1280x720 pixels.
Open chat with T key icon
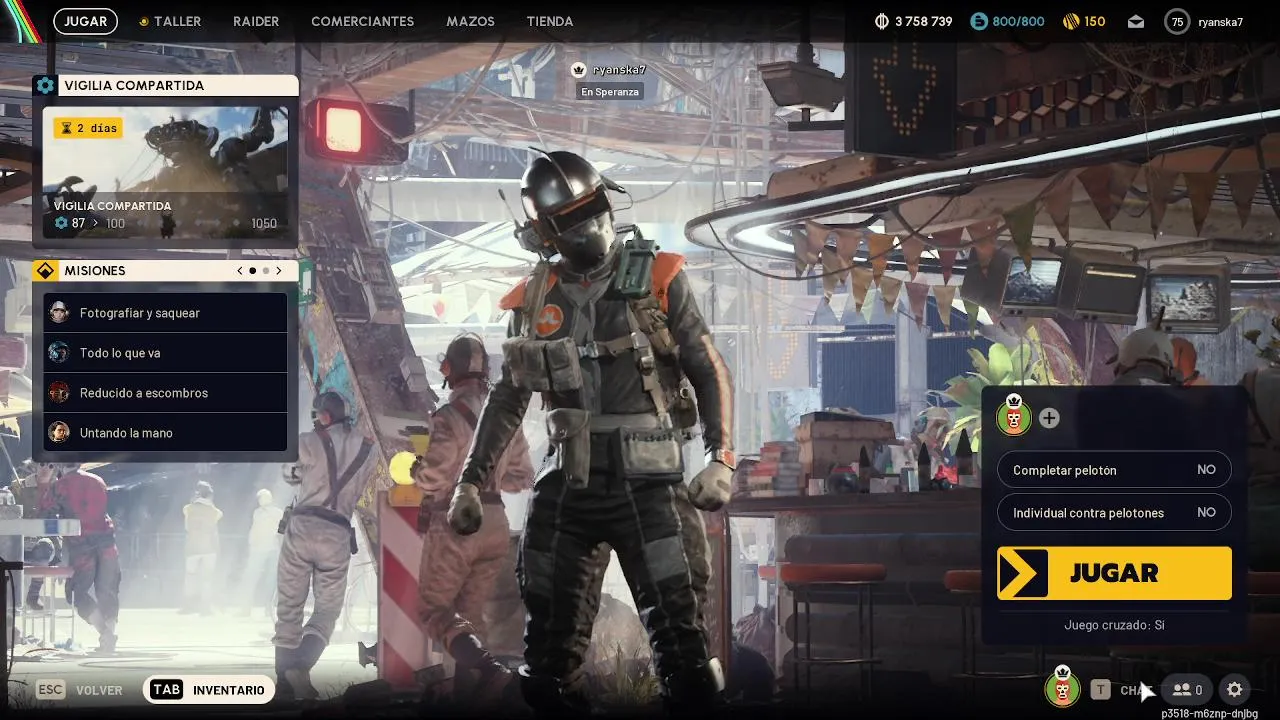(x=1100, y=689)
